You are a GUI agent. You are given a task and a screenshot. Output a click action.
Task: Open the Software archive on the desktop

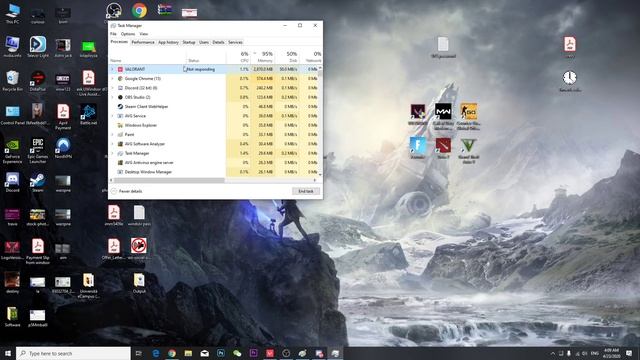12,317
